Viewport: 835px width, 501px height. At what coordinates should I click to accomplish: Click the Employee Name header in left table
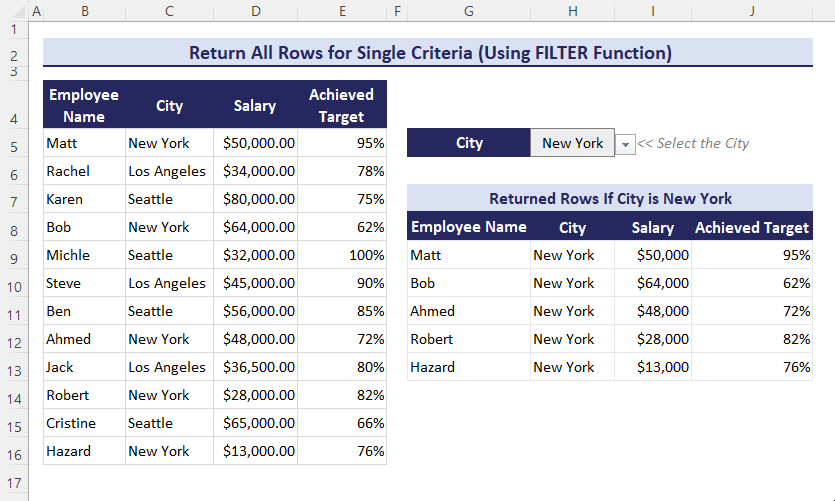pyautogui.click(x=84, y=105)
